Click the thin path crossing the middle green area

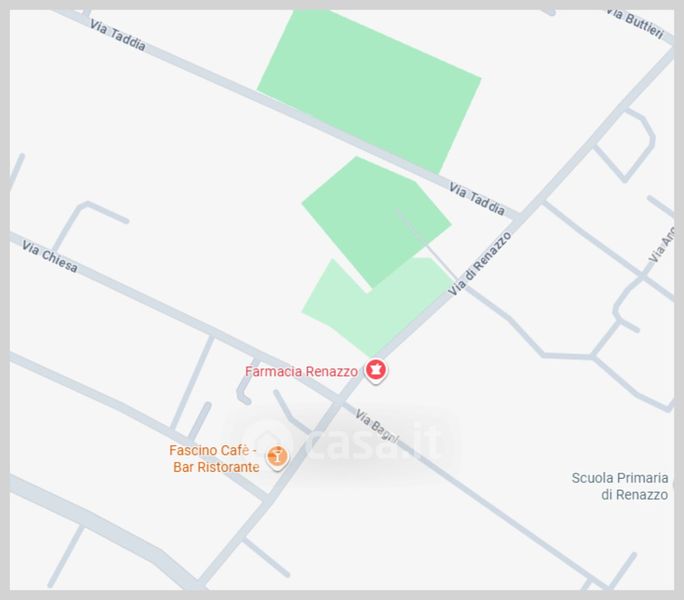(x=414, y=236)
